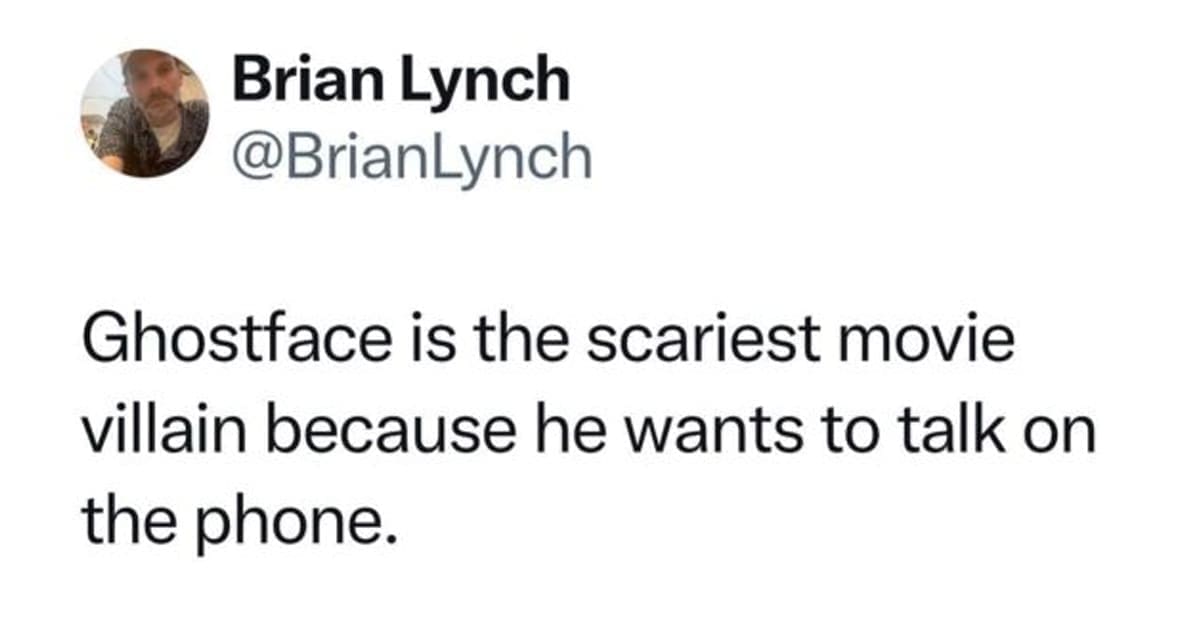Click Brian Lynch's profile avatar photo

click(x=145, y=113)
